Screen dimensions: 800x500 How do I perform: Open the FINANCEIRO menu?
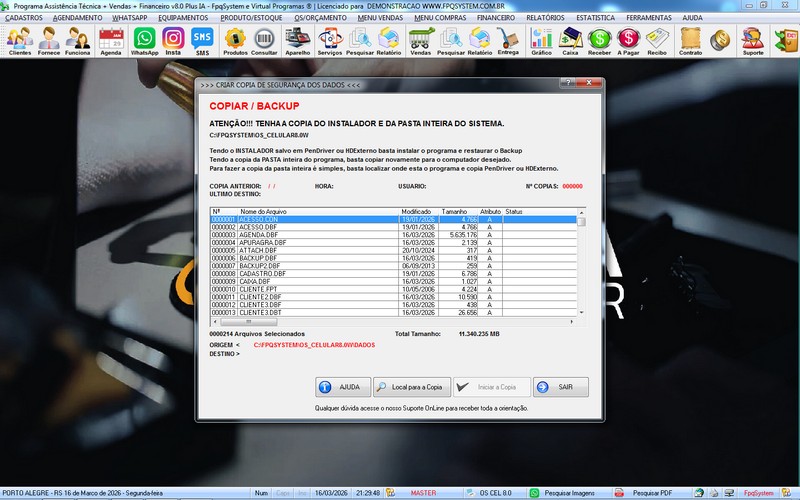[x=502, y=18]
